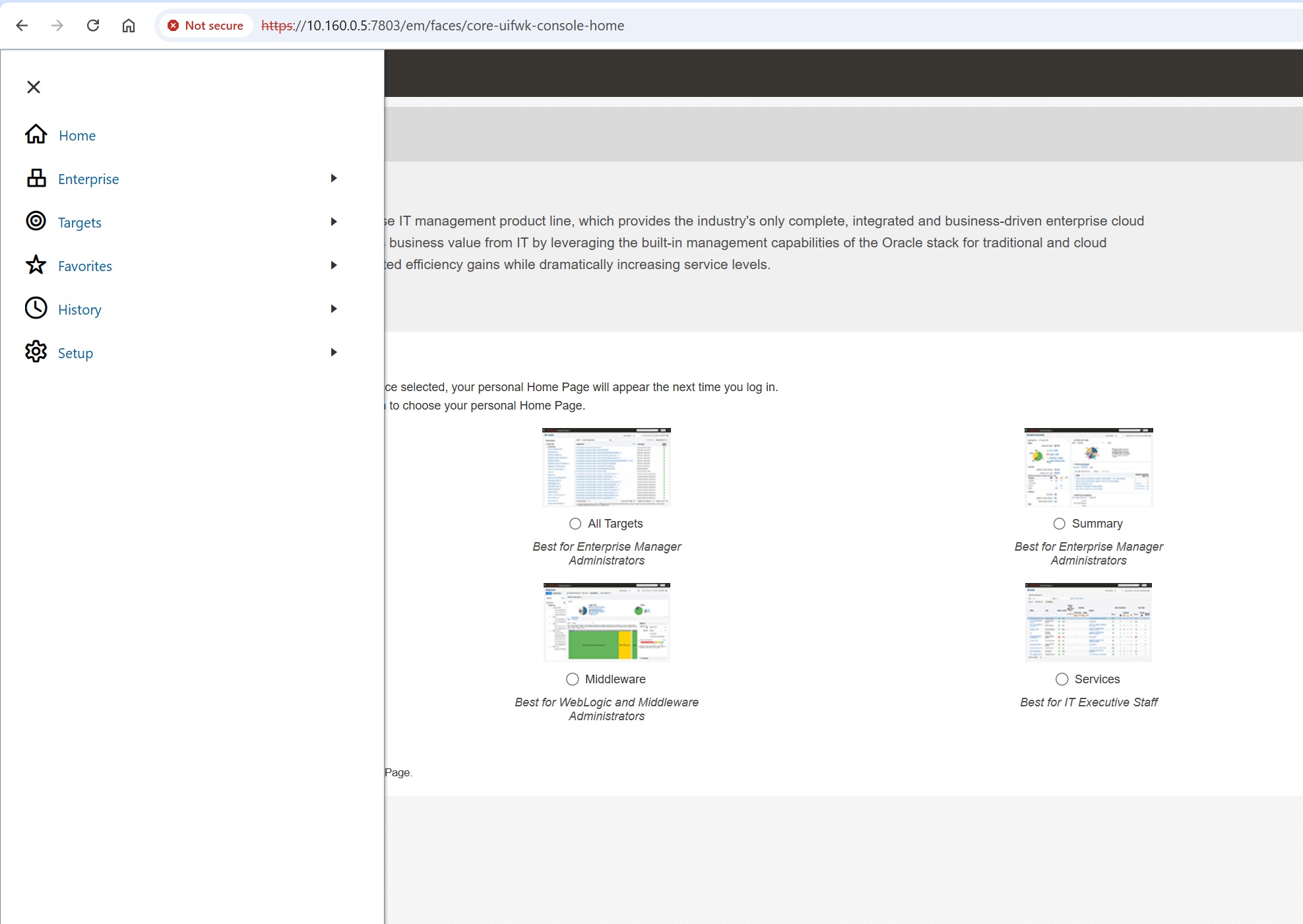Viewport: 1303px width, 924px height.
Task: Open the Favorites menu item
Action: click(85, 266)
